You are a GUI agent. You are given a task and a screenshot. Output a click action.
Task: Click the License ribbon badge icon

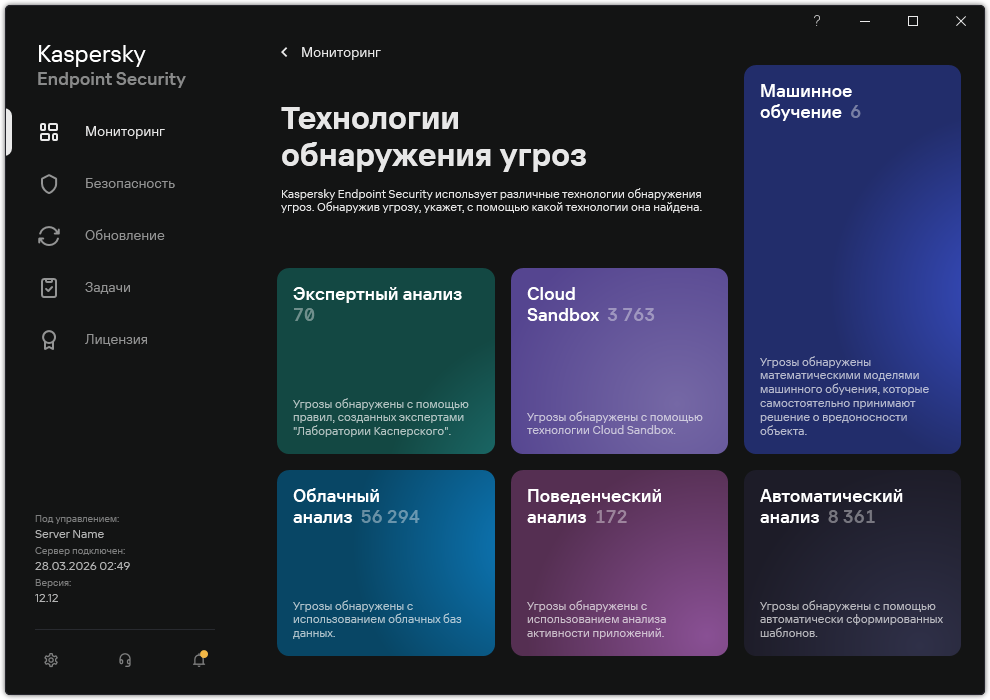pyautogui.click(x=49, y=340)
